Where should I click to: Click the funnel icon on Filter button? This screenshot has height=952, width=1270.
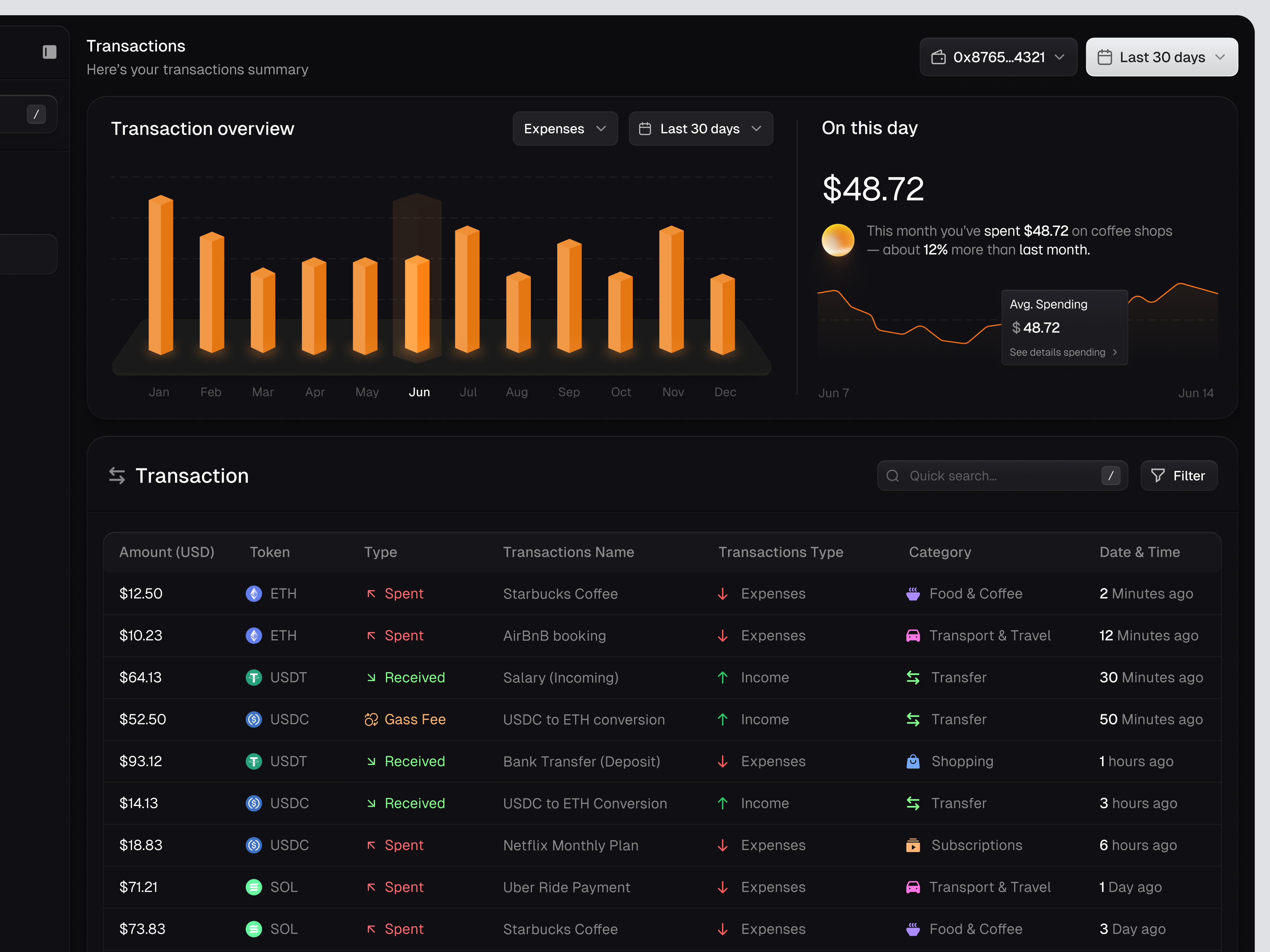(x=1158, y=476)
